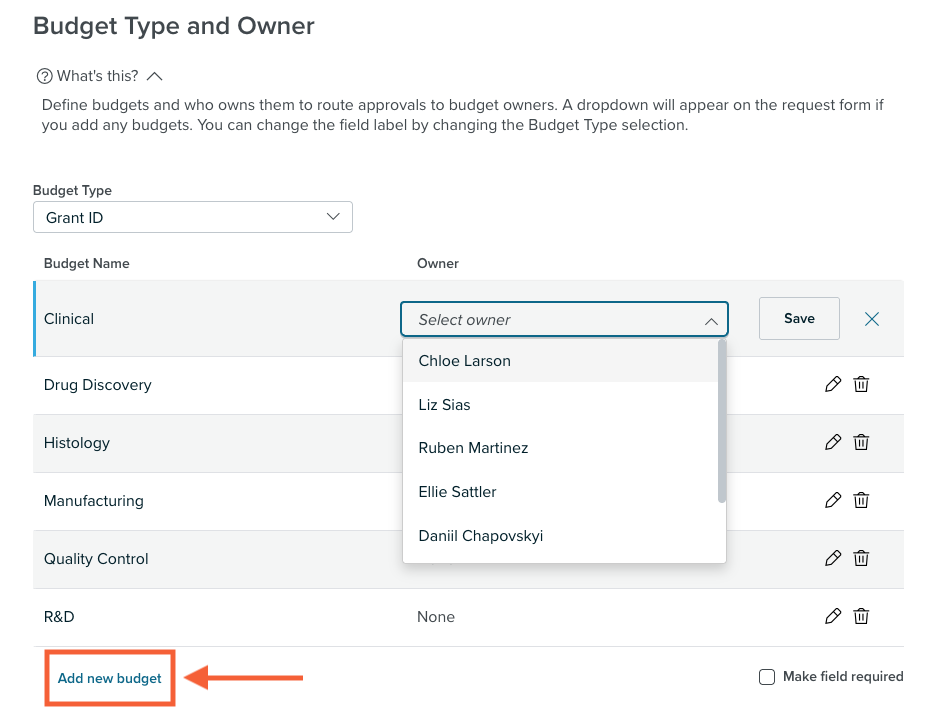The width and height of the screenshot is (931, 718).
Task: Collapse the What's this help section
Action: (x=154, y=76)
